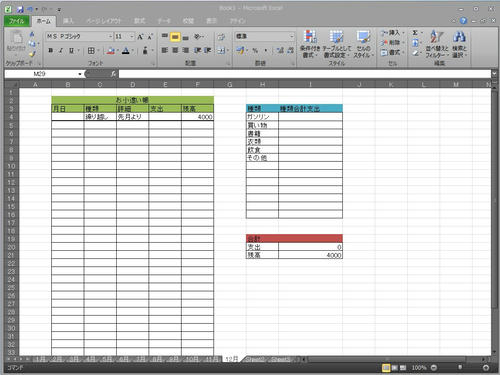Click the Insert Function fx icon

click(113, 74)
